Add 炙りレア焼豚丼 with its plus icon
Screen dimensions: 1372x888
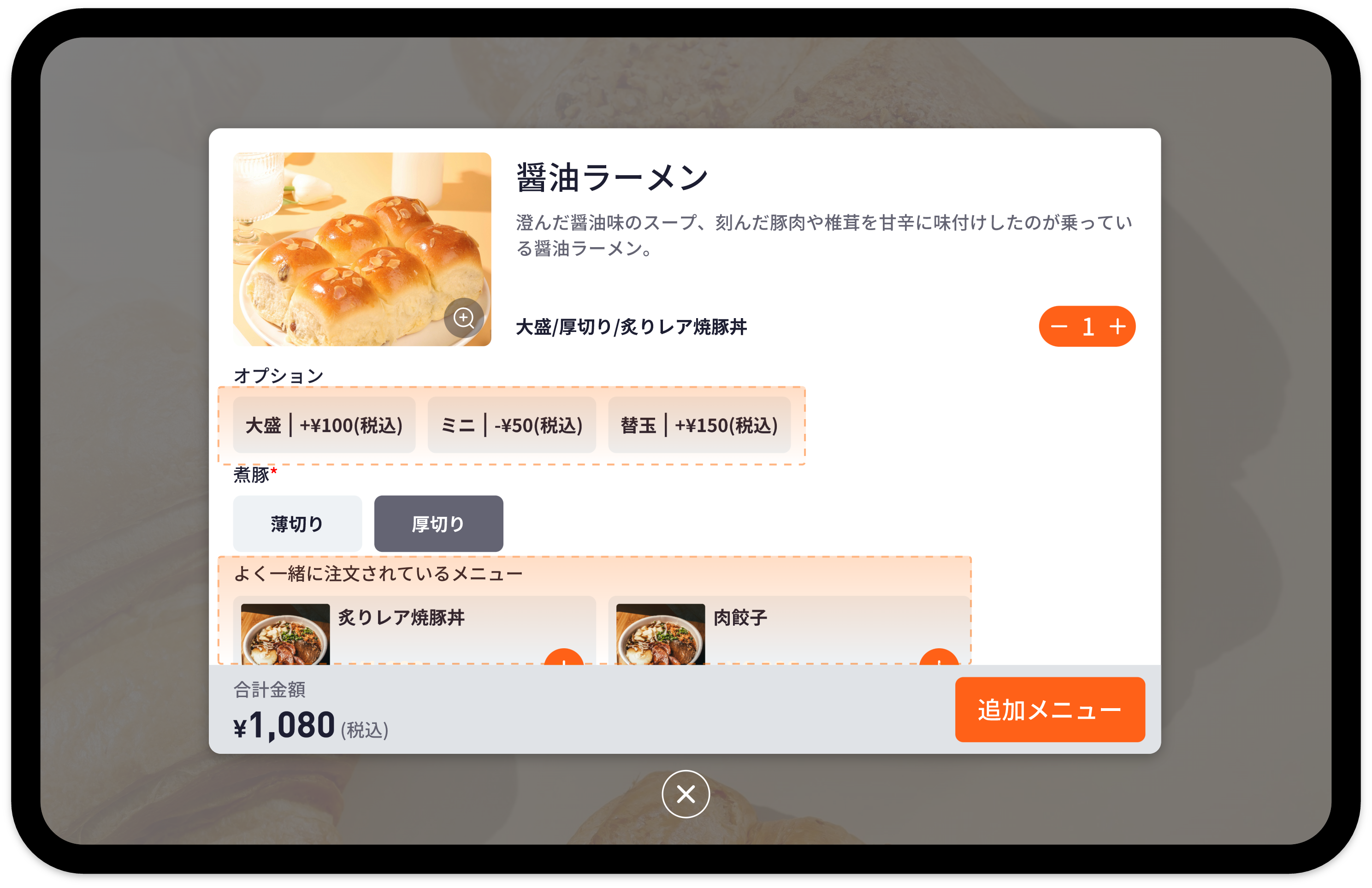[564, 657]
